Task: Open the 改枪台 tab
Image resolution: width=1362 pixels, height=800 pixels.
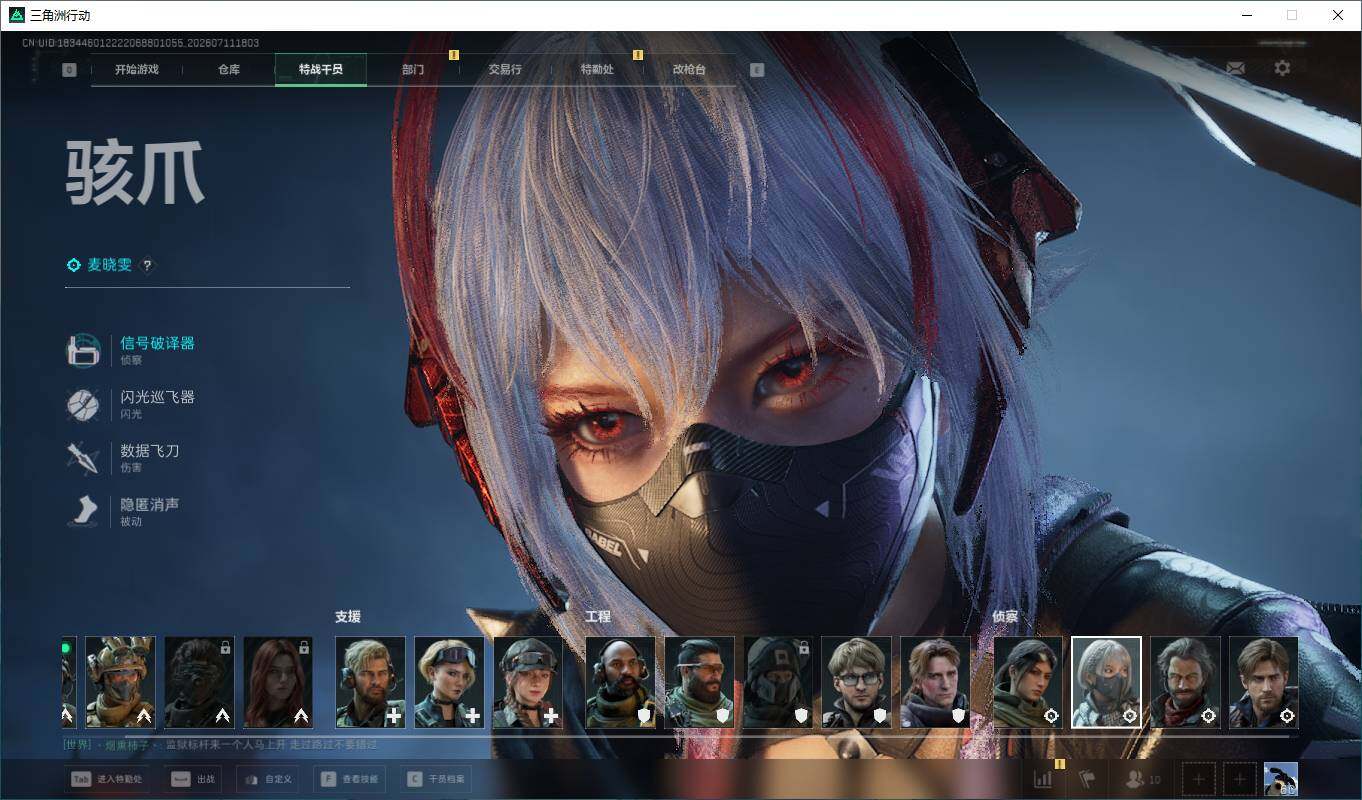Action: tap(689, 70)
